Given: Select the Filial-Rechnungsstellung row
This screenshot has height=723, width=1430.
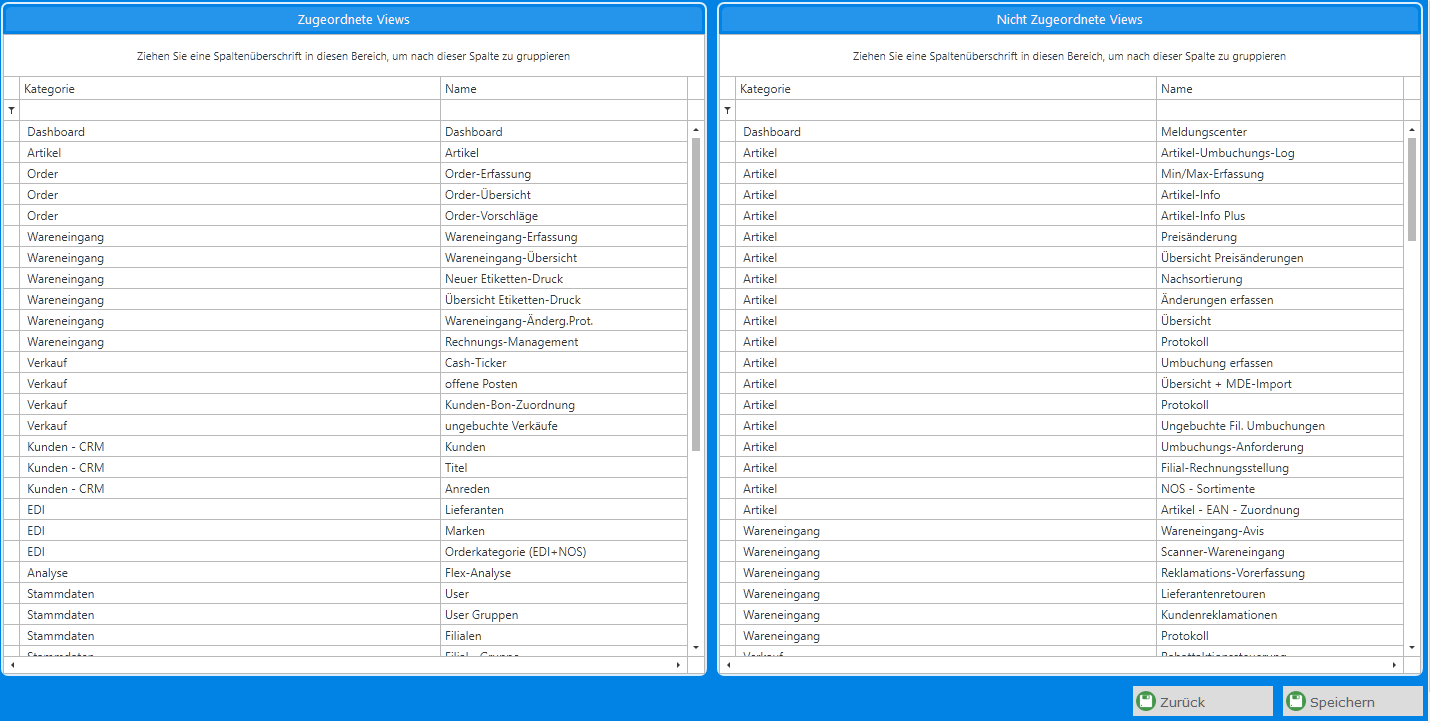Looking at the screenshot, I should point(1062,468).
